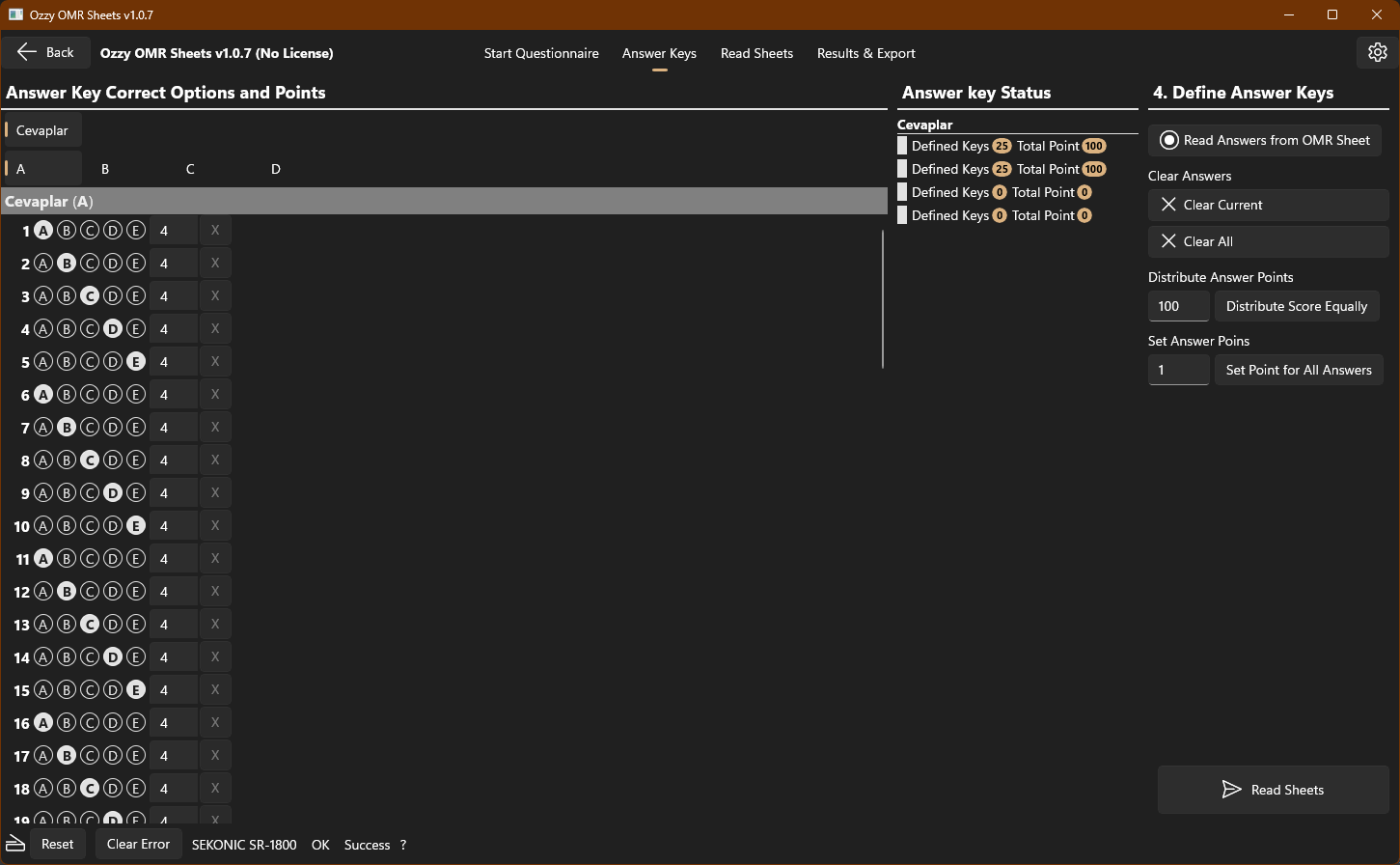This screenshot has height=865, width=1400.
Task: Click the scanner icon in the status bar
Action: (x=16, y=844)
